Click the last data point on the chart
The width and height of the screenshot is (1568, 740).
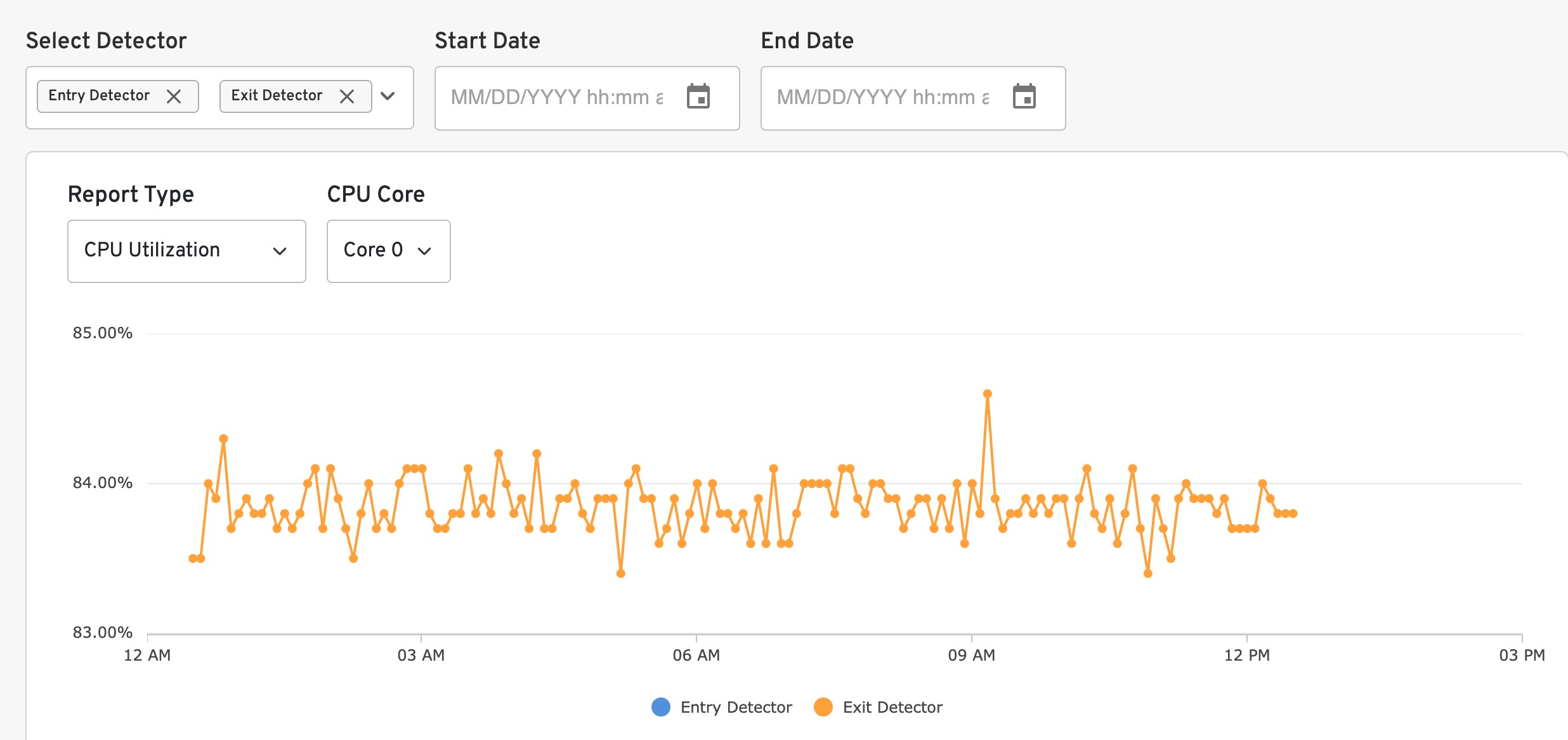tap(1293, 513)
